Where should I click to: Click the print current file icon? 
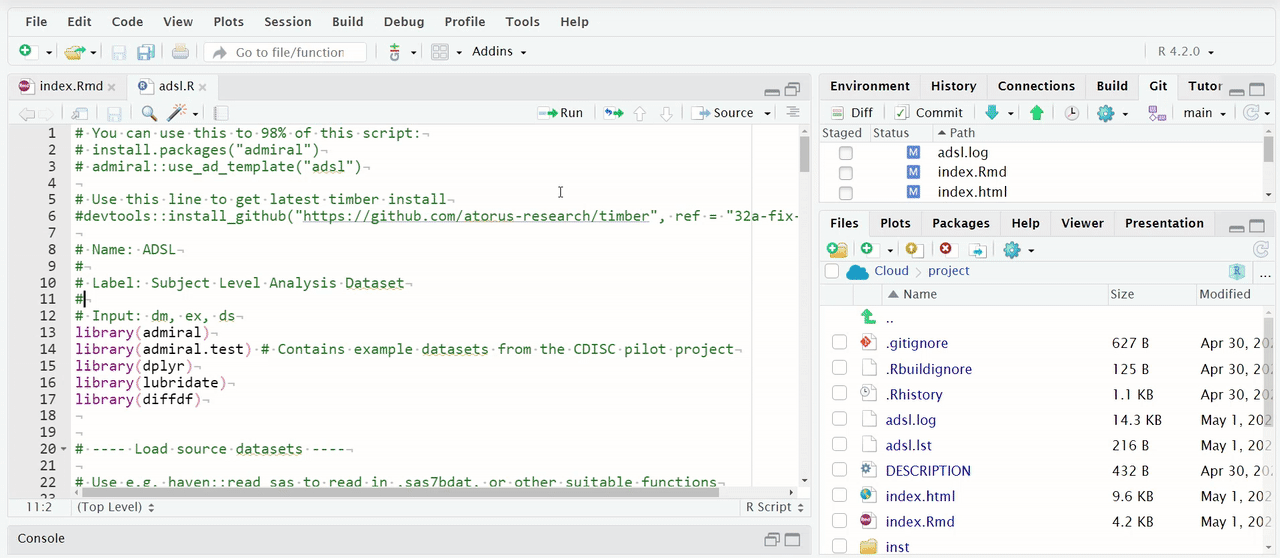[180, 52]
